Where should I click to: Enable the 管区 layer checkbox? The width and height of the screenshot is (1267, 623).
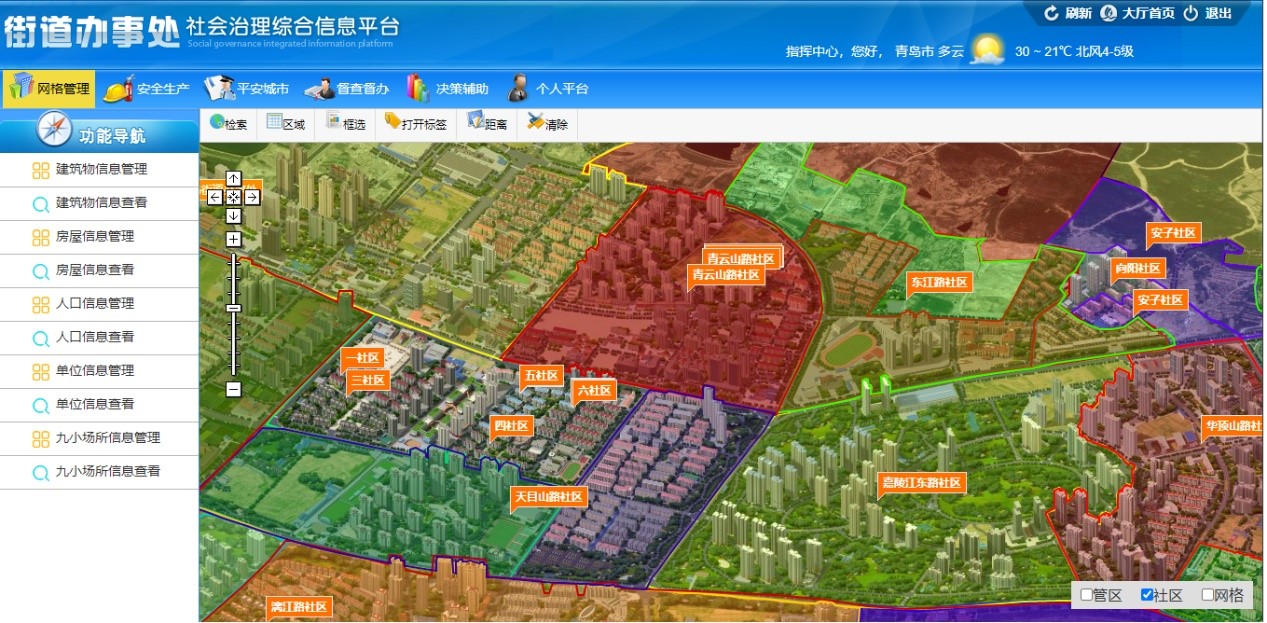(1087, 595)
